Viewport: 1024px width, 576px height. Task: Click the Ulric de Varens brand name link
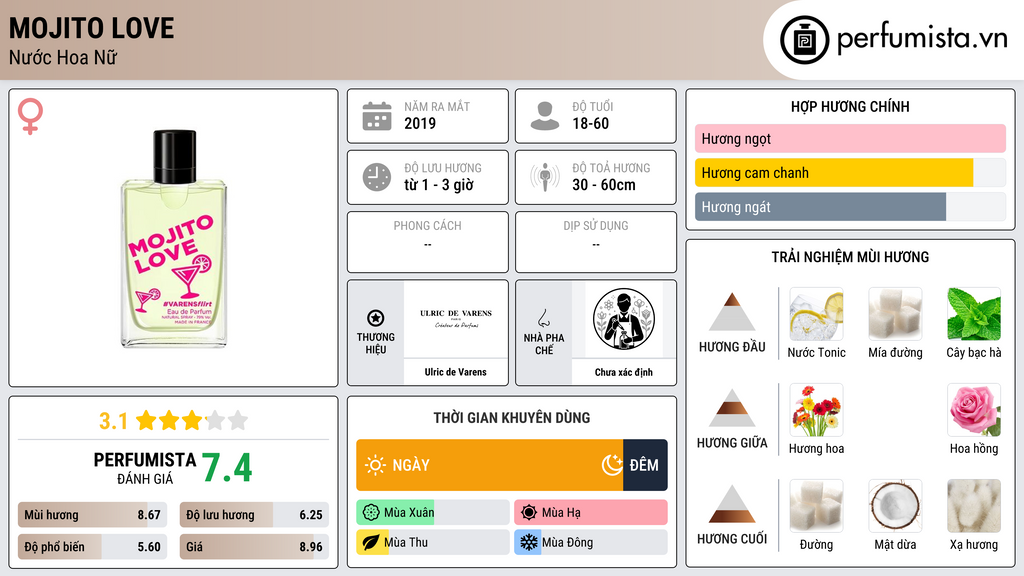click(x=456, y=372)
